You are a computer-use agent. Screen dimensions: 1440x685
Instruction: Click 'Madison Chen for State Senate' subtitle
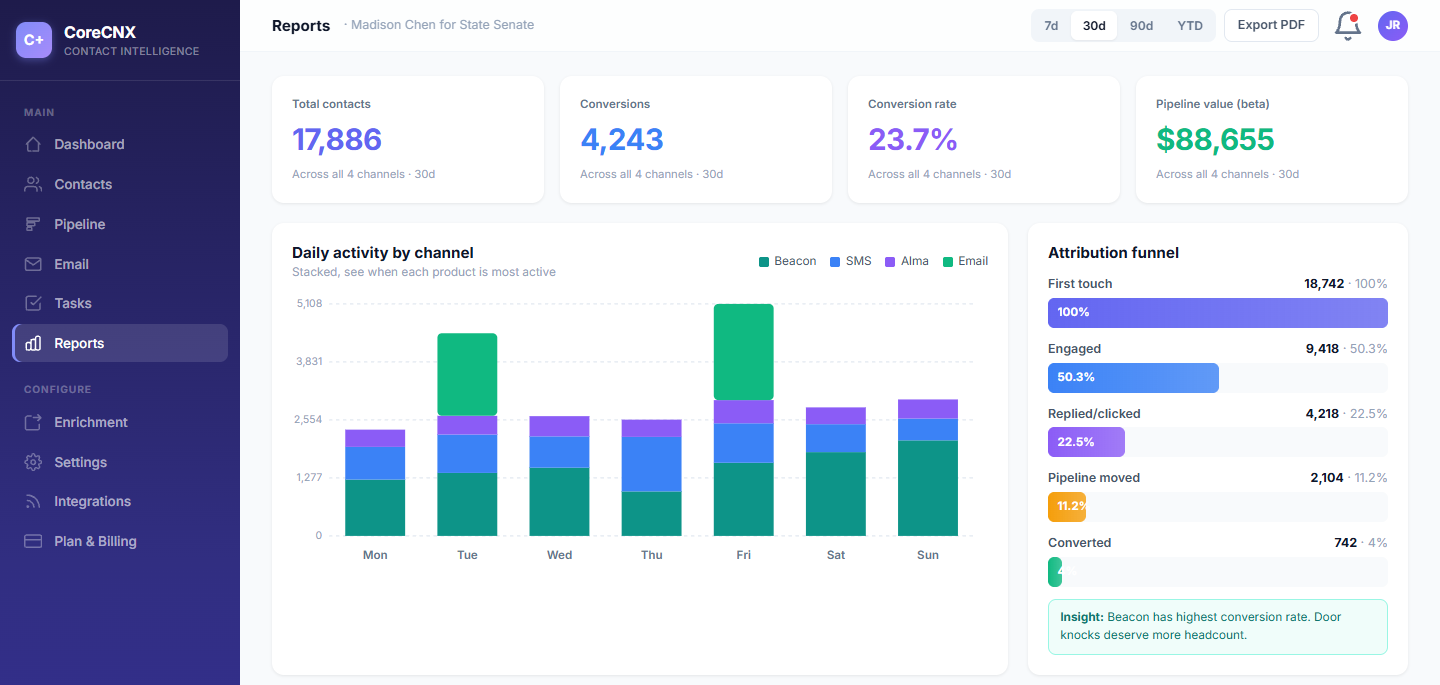[442, 25]
